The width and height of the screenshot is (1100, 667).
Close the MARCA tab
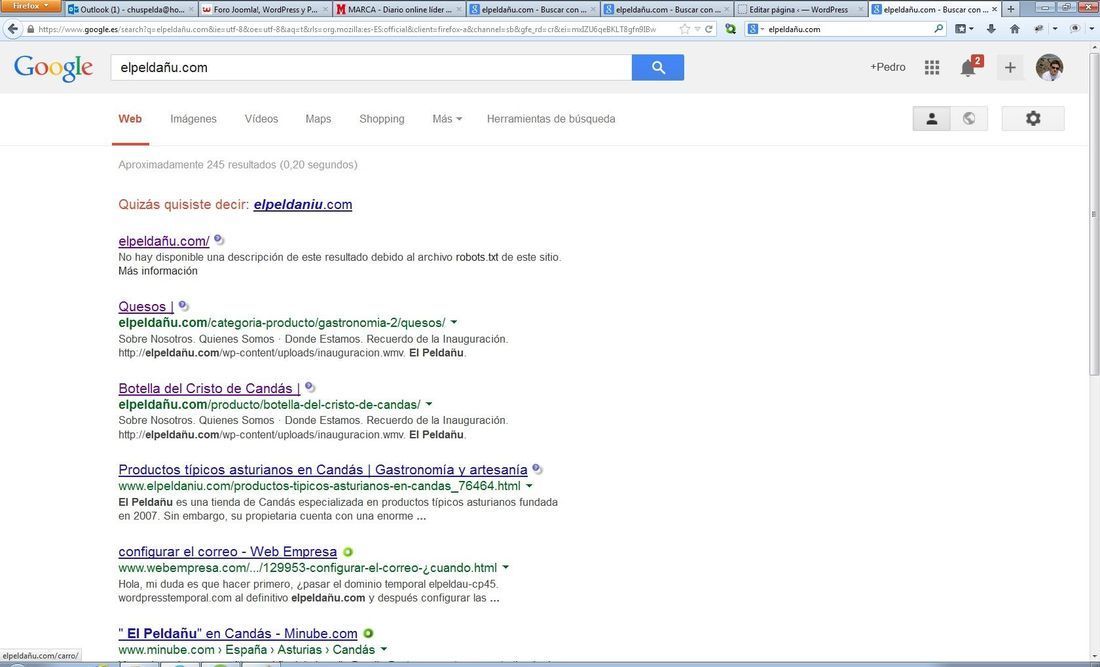[458, 10]
